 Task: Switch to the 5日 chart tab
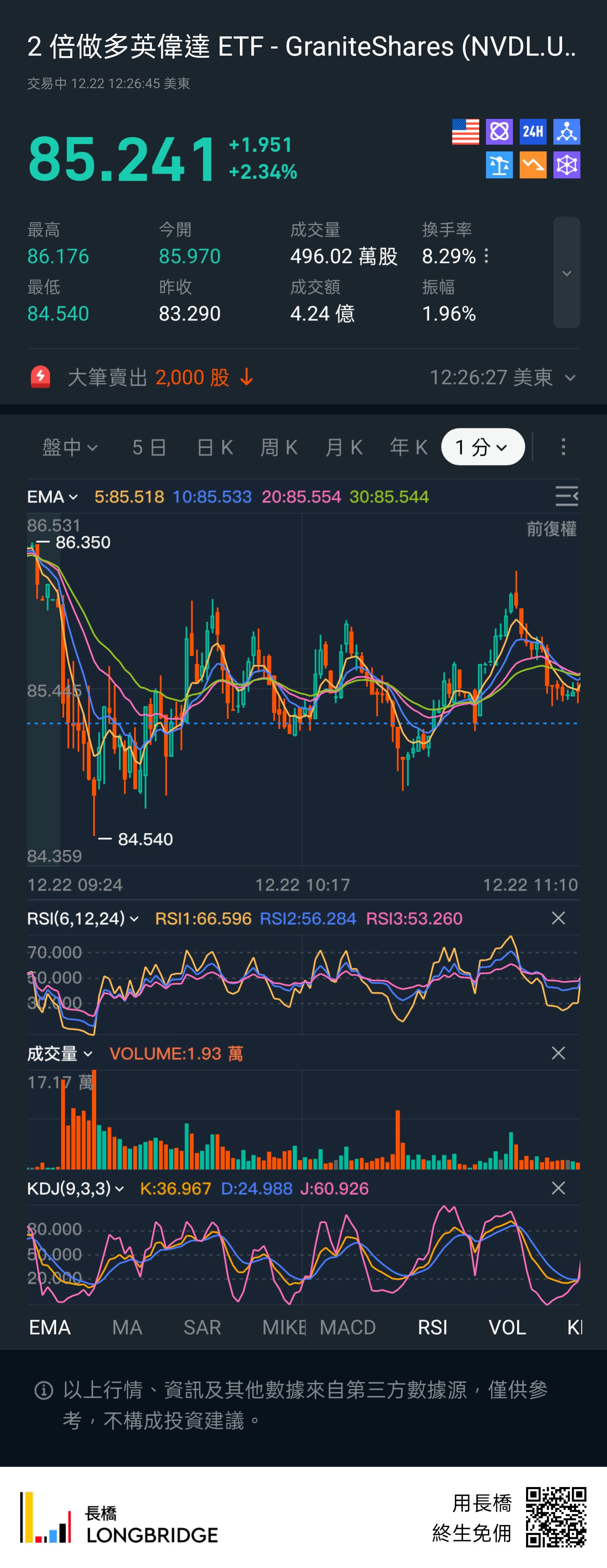pyautogui.click(x=149, y=447)
